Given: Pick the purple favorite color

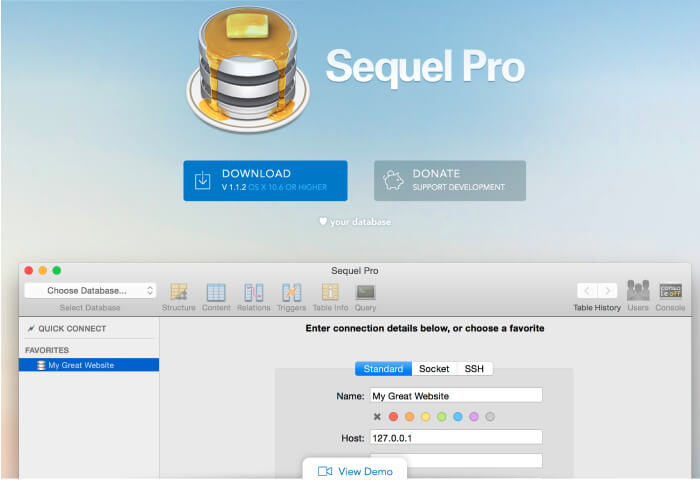Looking at the screenshot, I should 474,417.
